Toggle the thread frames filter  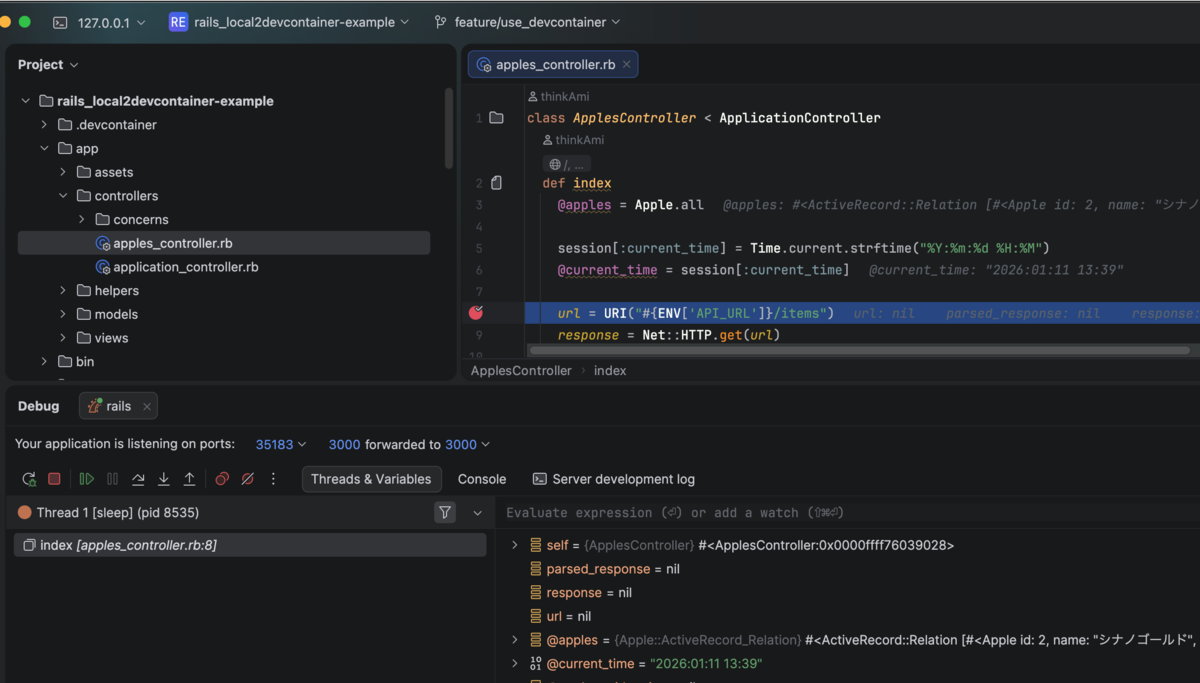click(x=445, y=512)
